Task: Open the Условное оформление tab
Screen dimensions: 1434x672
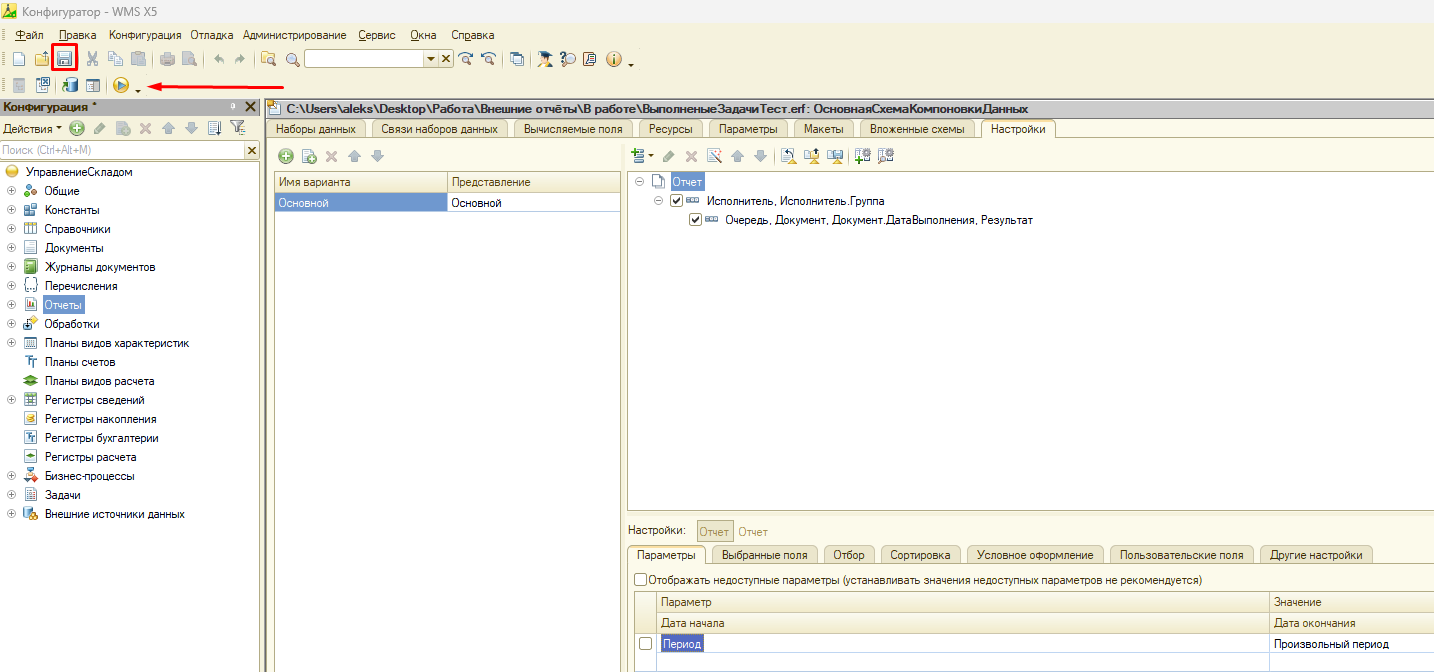Action: click(x=1035, y=555)
